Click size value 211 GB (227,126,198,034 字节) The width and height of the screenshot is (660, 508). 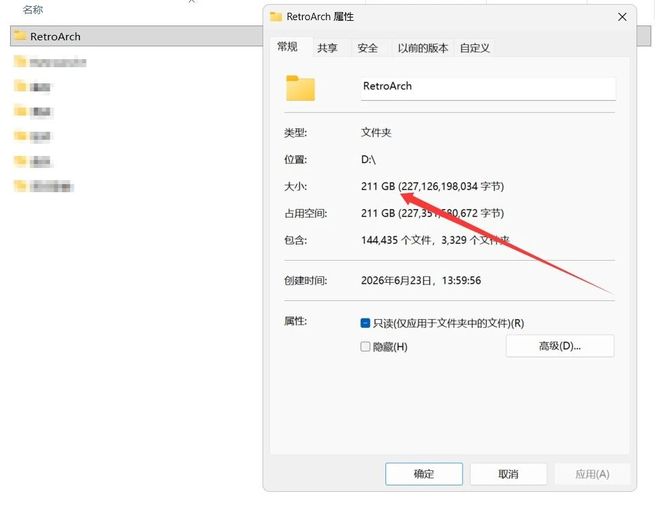point(432,186)
